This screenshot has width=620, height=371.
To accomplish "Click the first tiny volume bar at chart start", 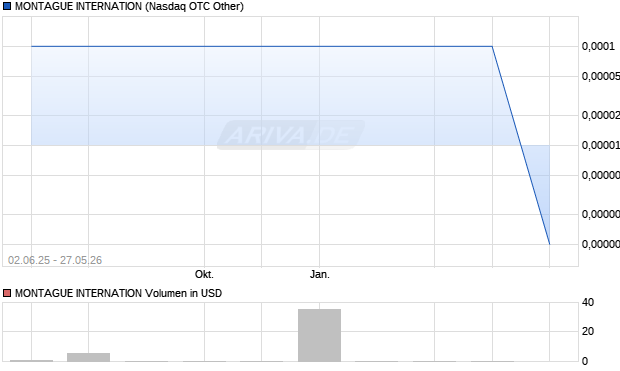I will point(32,361).
